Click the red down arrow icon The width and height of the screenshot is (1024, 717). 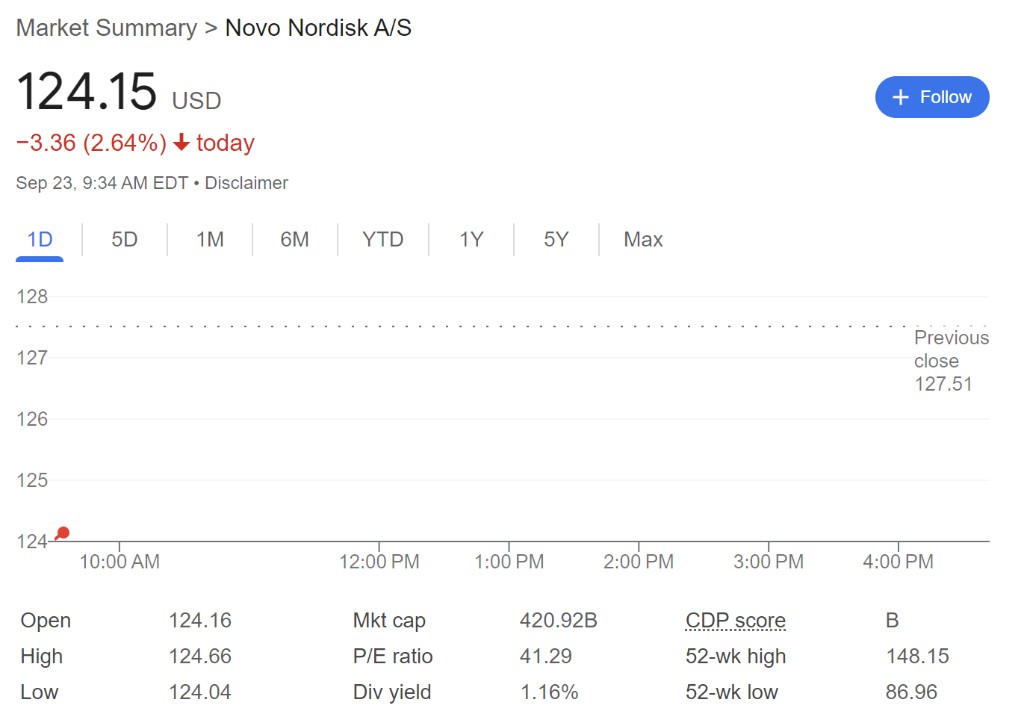(x=181, y=143)
